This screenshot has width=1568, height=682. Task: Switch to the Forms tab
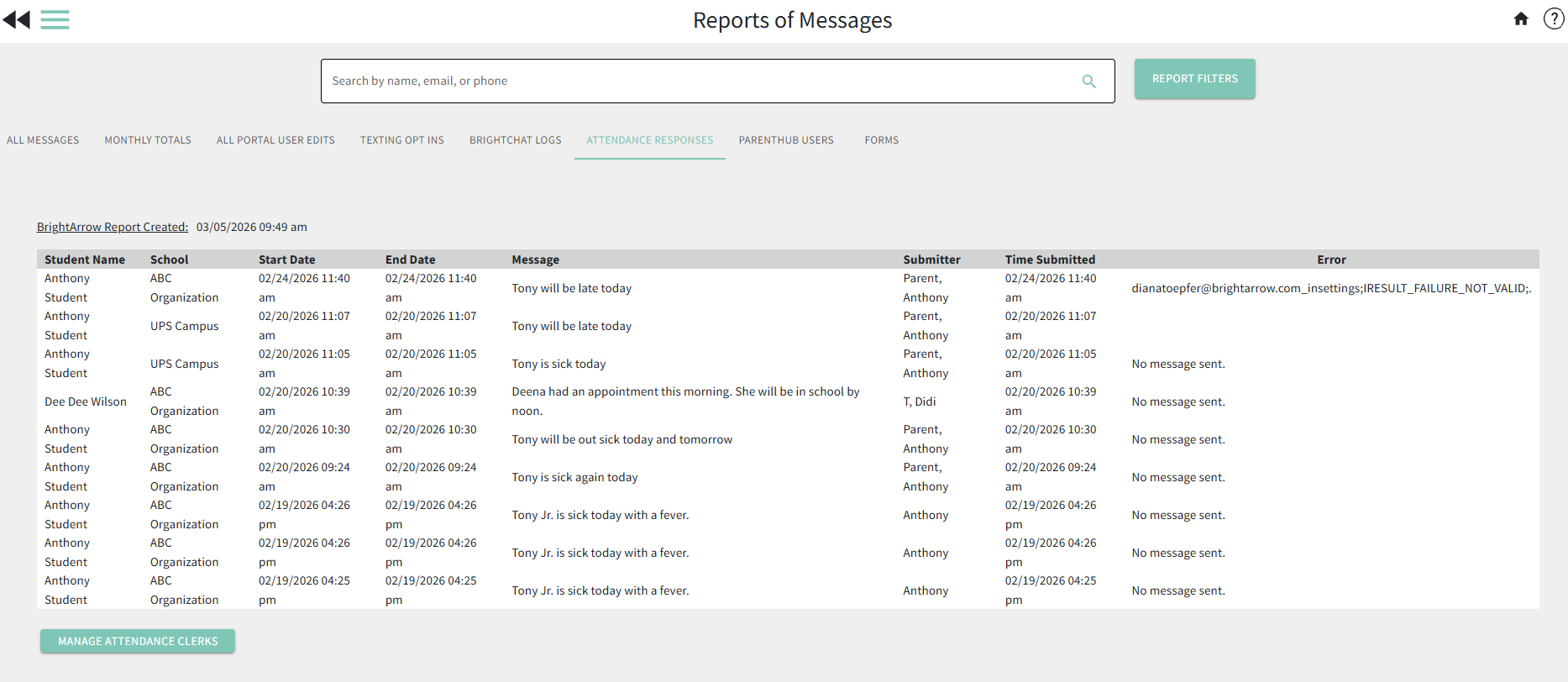(882, 140)
